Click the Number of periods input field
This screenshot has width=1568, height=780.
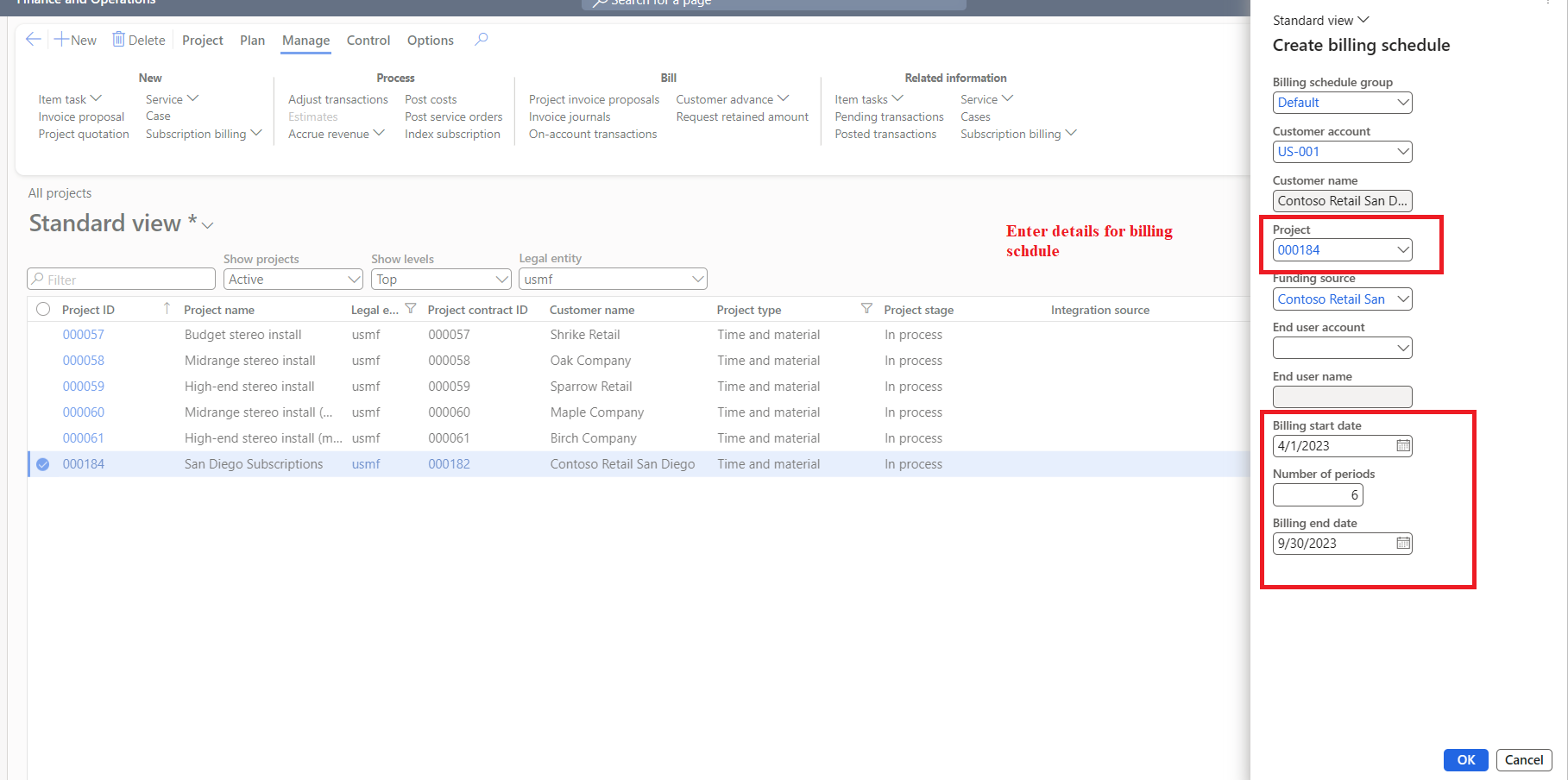point(1318,494)
